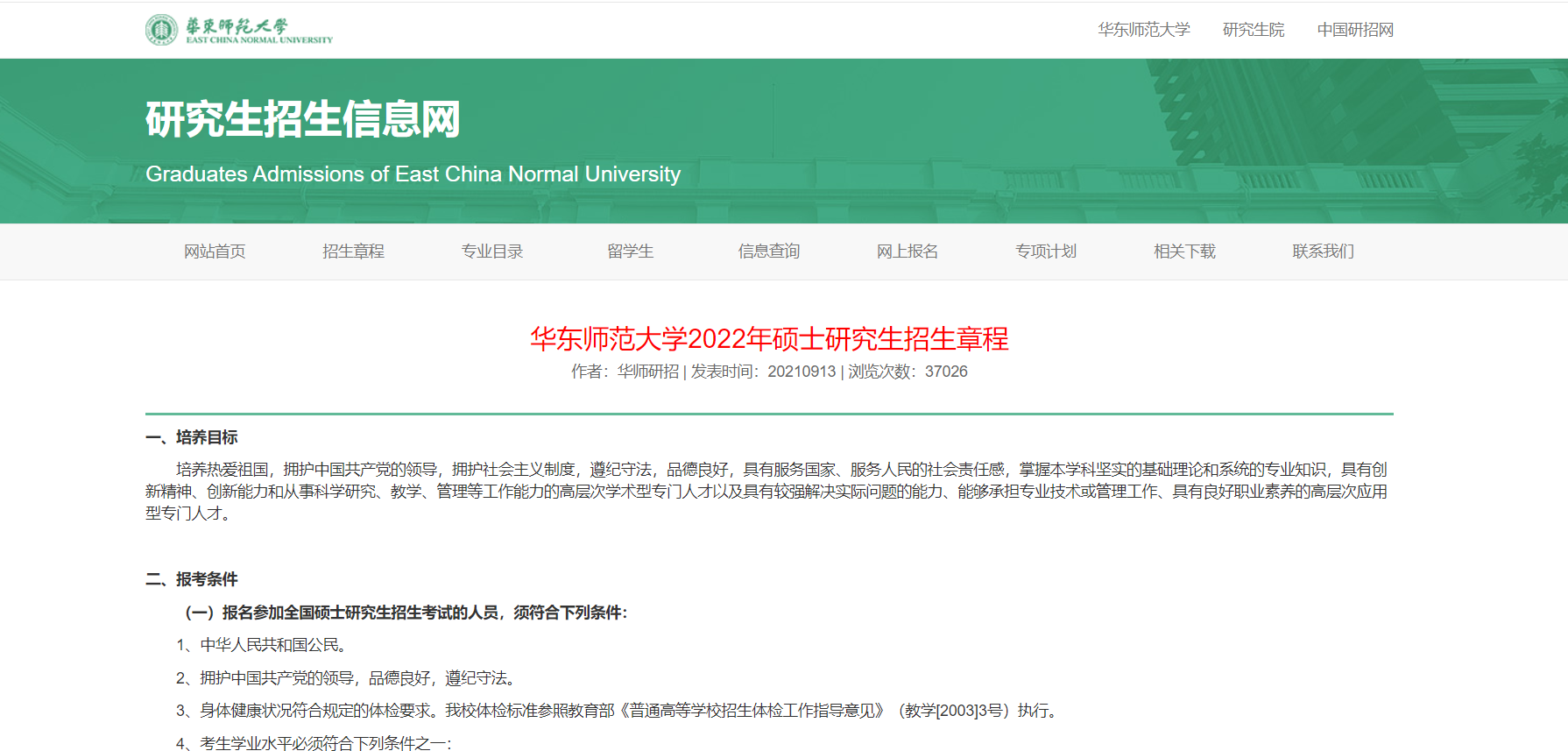Image resolution: width=1568 pixels, height=751 pixels.
Task: Click the heading 二、报考条件
Action: click(x=192, y=579)
